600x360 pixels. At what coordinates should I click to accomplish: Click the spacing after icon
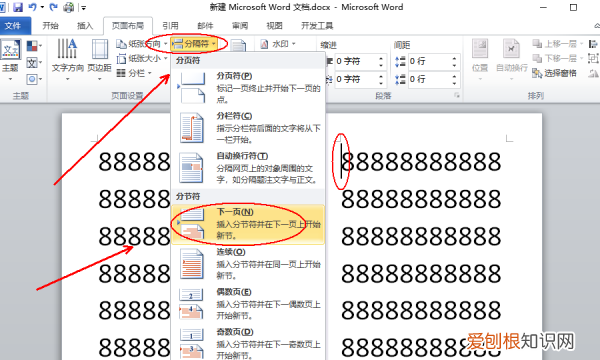coord(400,79)
